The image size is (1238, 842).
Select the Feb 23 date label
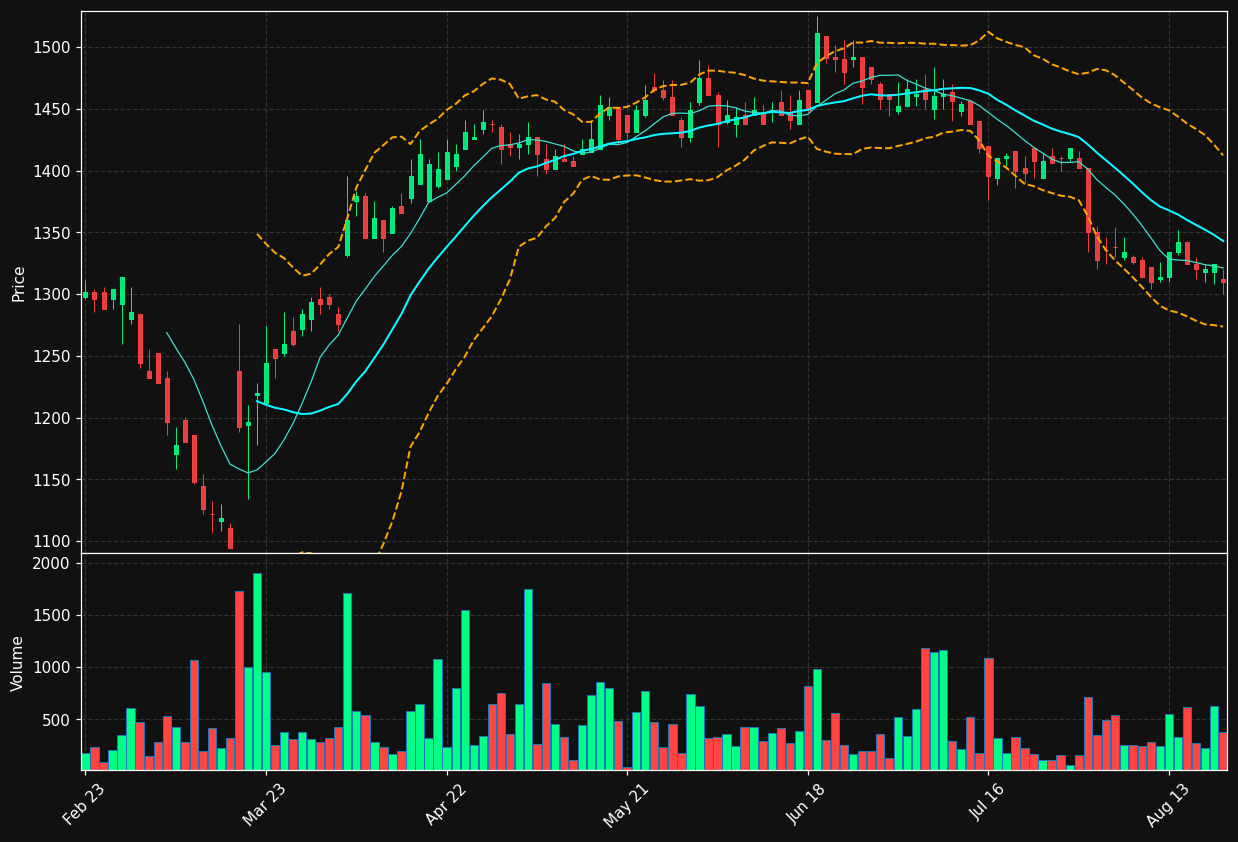point(83,803)
